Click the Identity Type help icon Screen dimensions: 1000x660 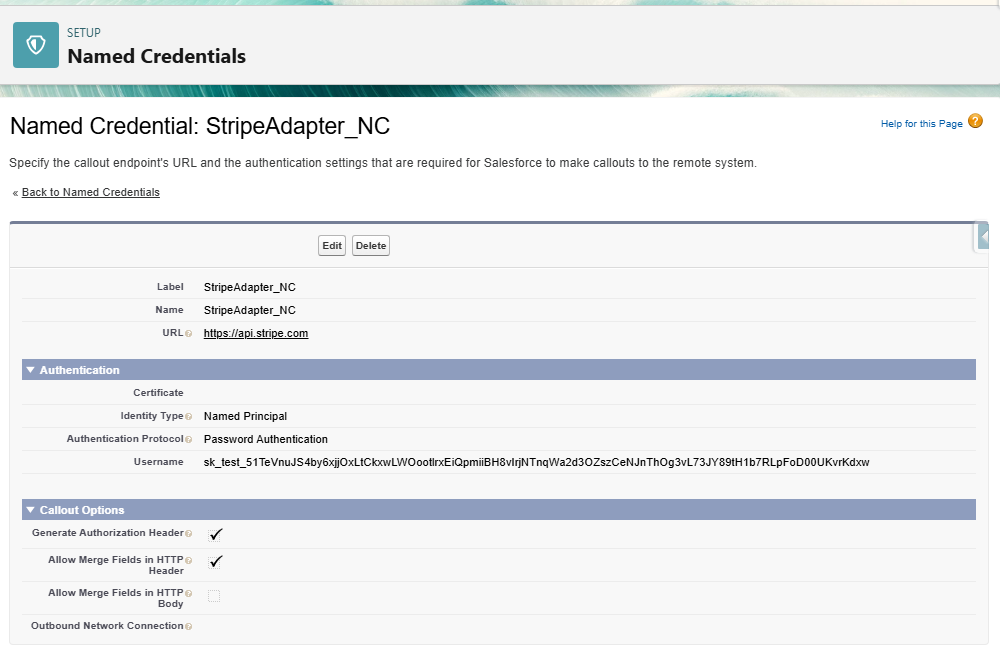click(188, 416)
